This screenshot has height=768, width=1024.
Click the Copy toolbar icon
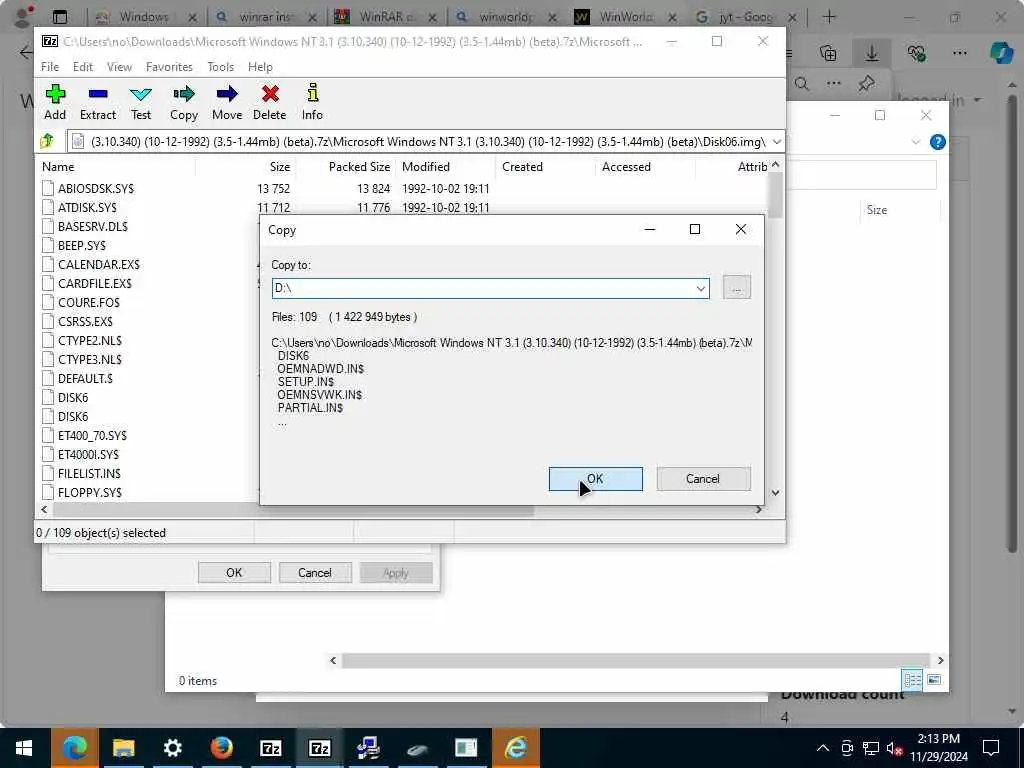[x=184, y=102]
